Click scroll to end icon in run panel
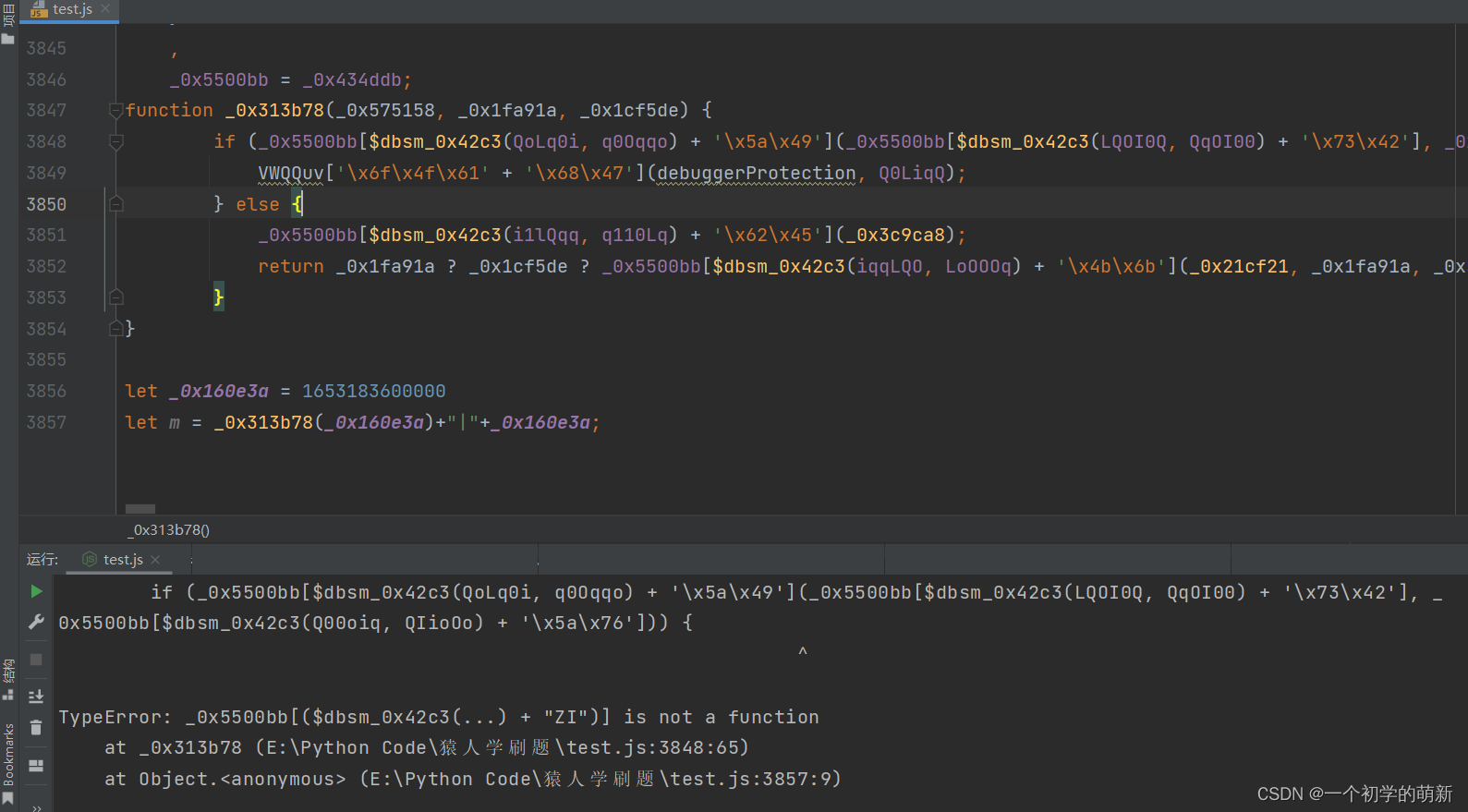 (36, 697)
